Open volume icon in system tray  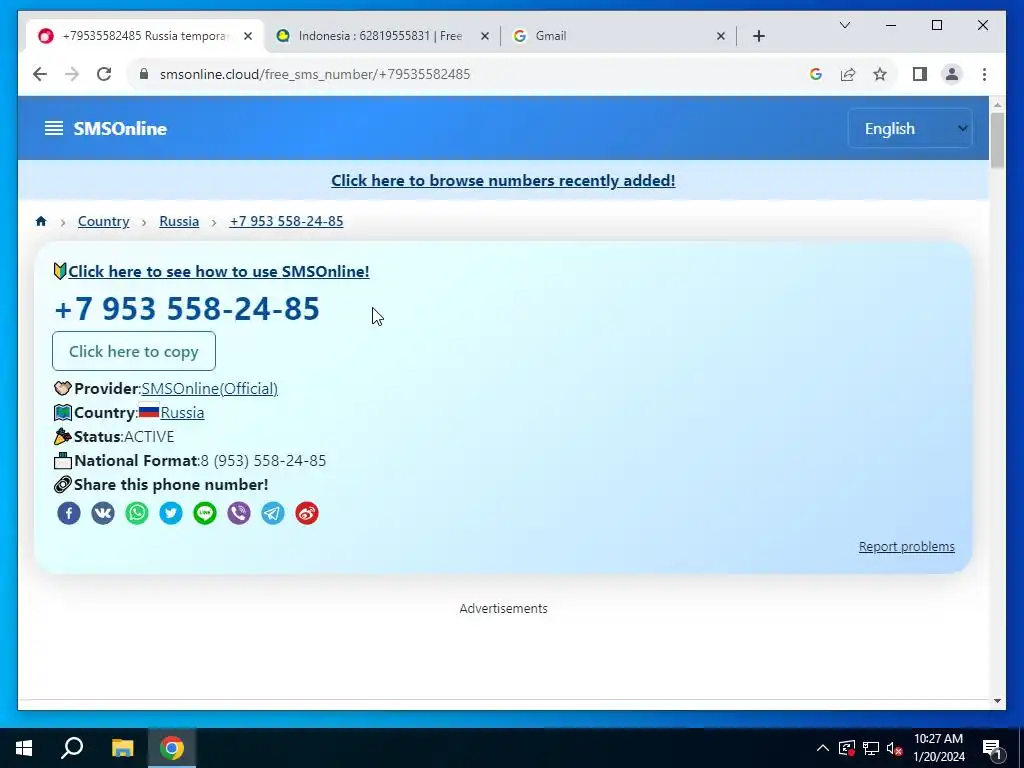[x=894, y=748]
